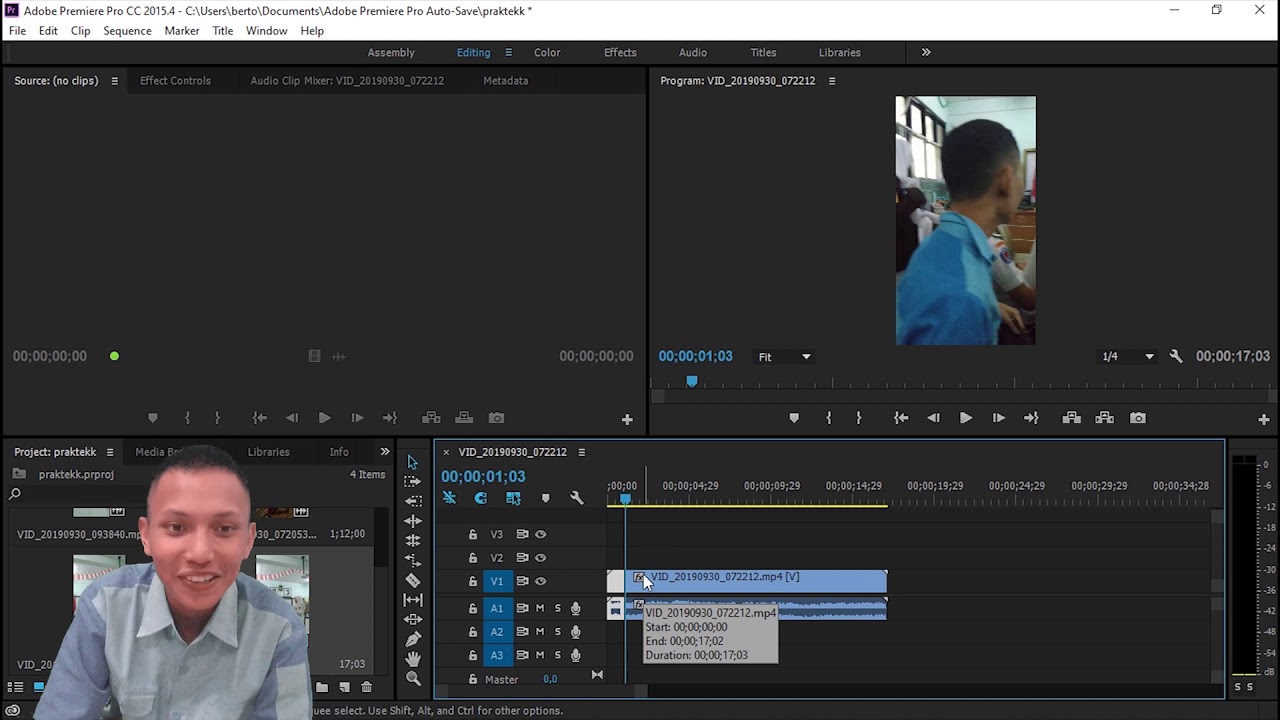Screen dimensions: 1280x720
Task: Open Program monitor panel menu
Action: (831, 81)
